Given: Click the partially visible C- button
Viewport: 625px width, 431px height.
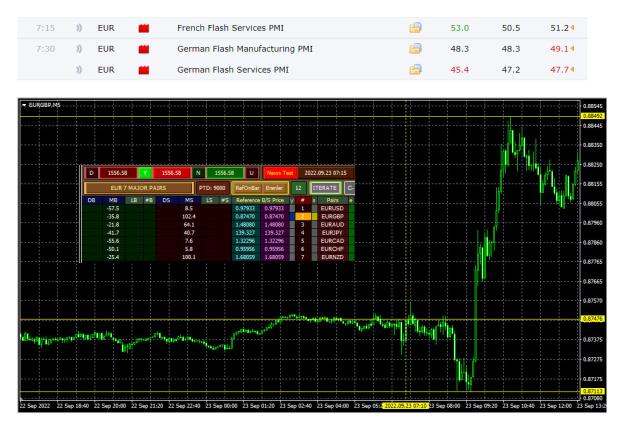Looking at the screenshot, I should point(350,188).
